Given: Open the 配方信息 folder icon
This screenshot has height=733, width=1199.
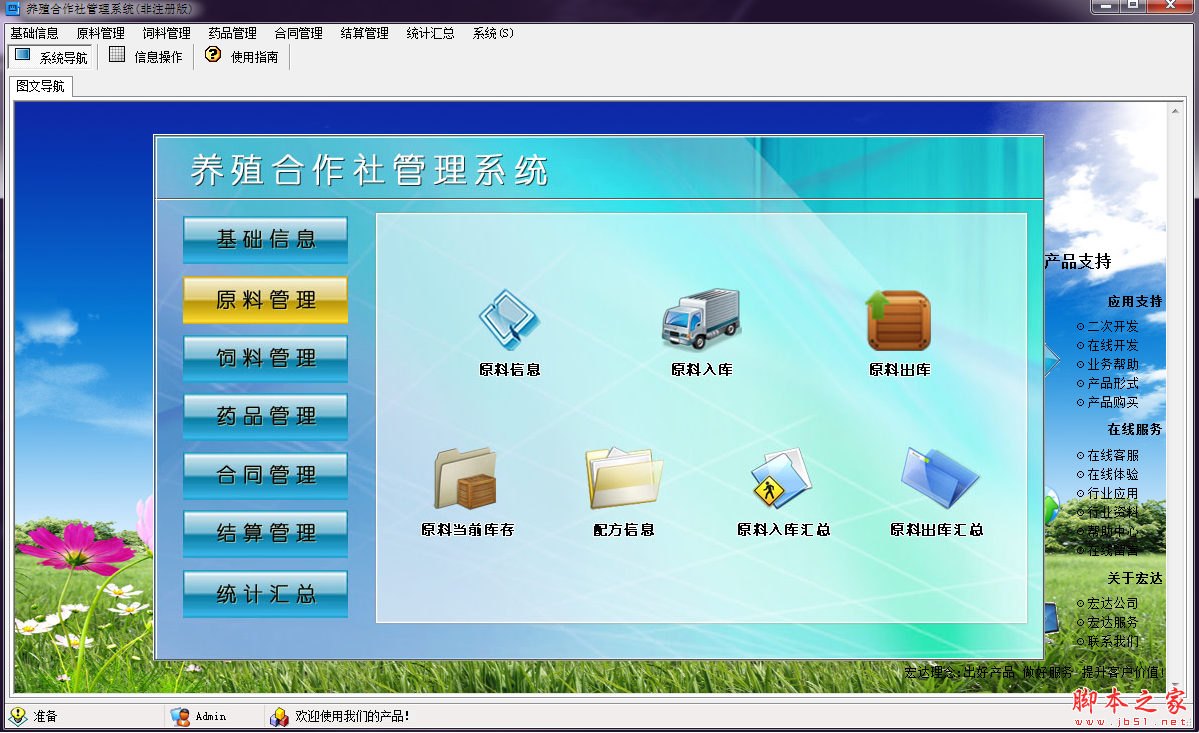Looking at the screenshot, I should coord(623,479).
